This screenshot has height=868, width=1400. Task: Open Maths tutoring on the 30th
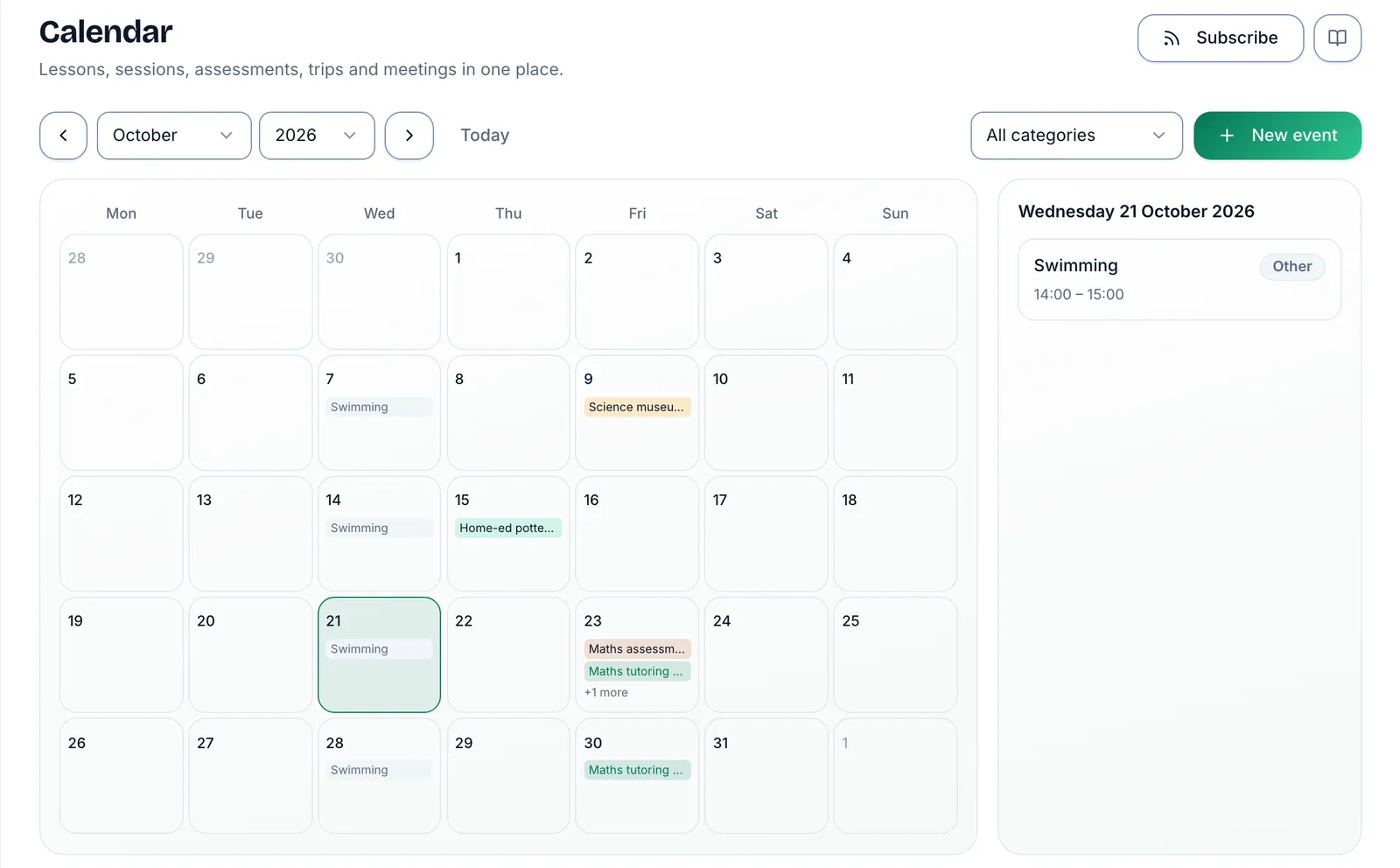[x=637, y=770]
